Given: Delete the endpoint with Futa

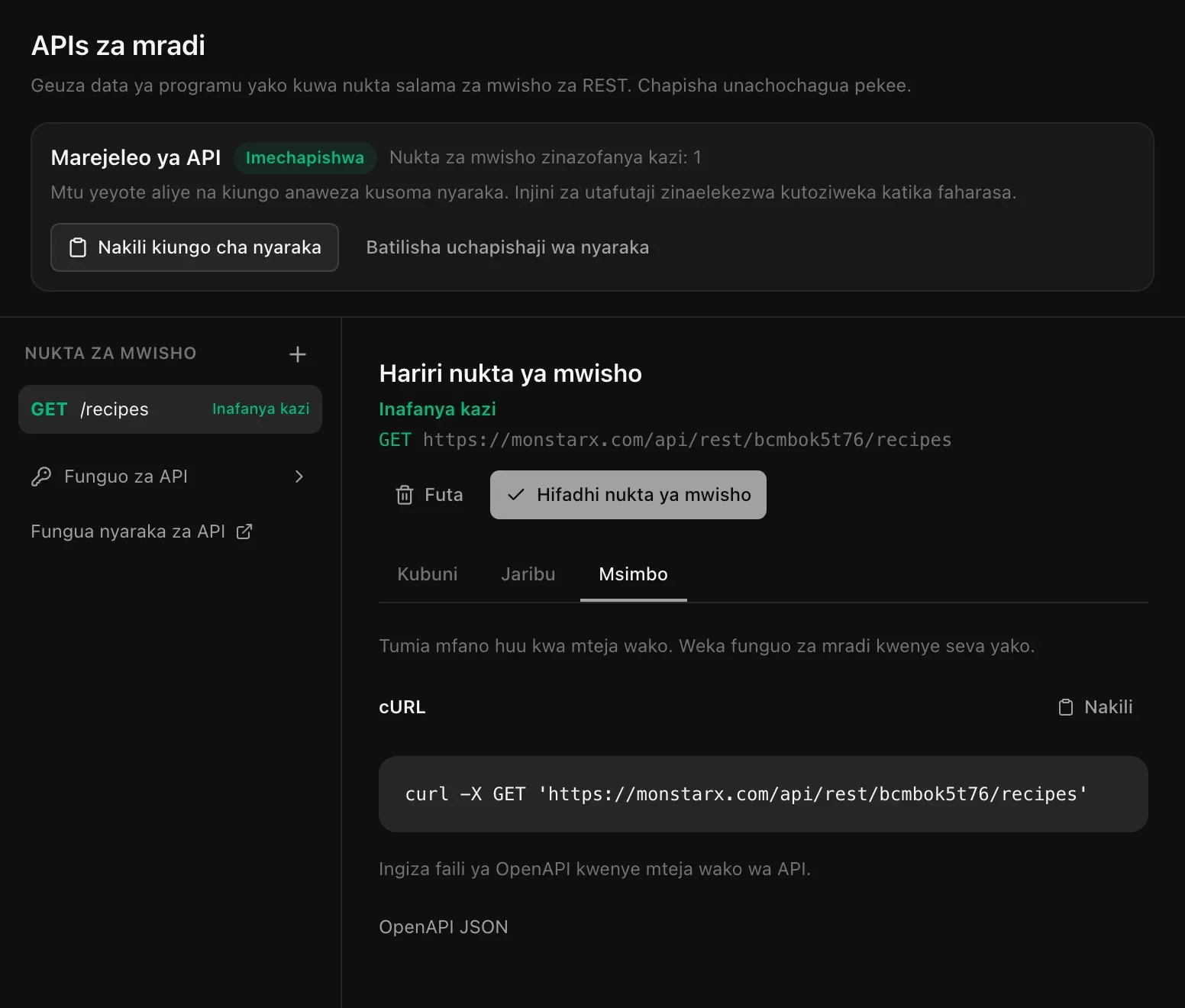Looking at the screenshot, I should (429, 495).
